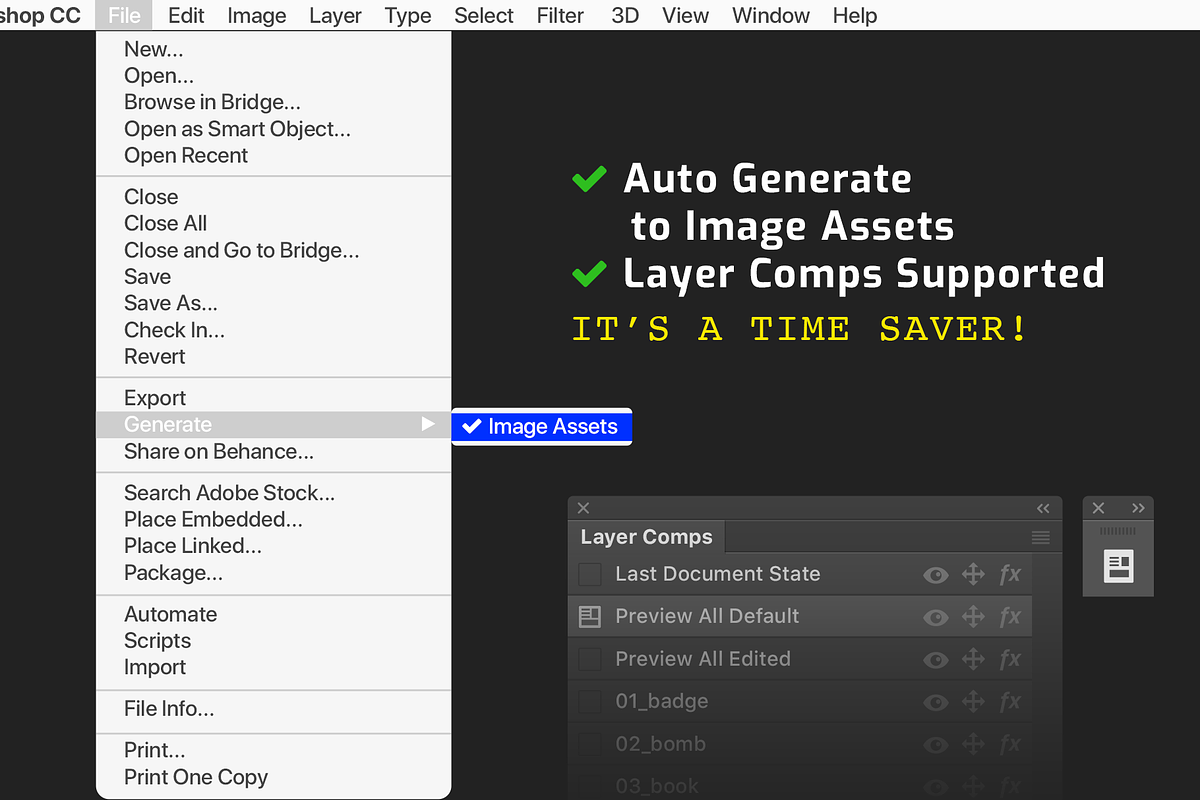
Task: Toggle position icon for Preview All Edited
Action: [973, 659]
